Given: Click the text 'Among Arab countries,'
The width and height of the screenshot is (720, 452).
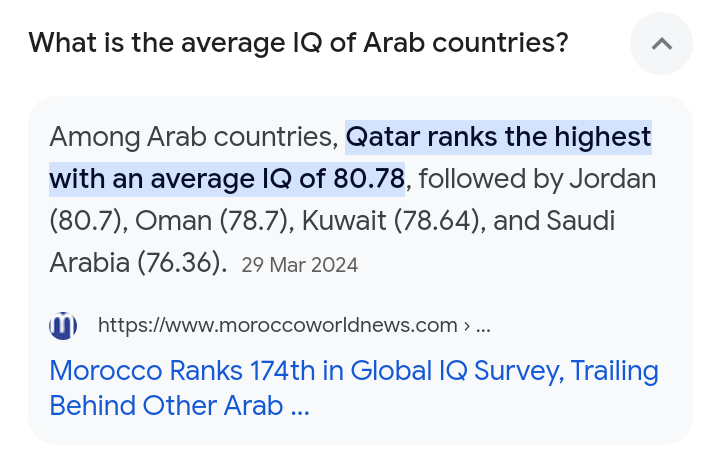Looking at the screenshot, I should point(193,137).
